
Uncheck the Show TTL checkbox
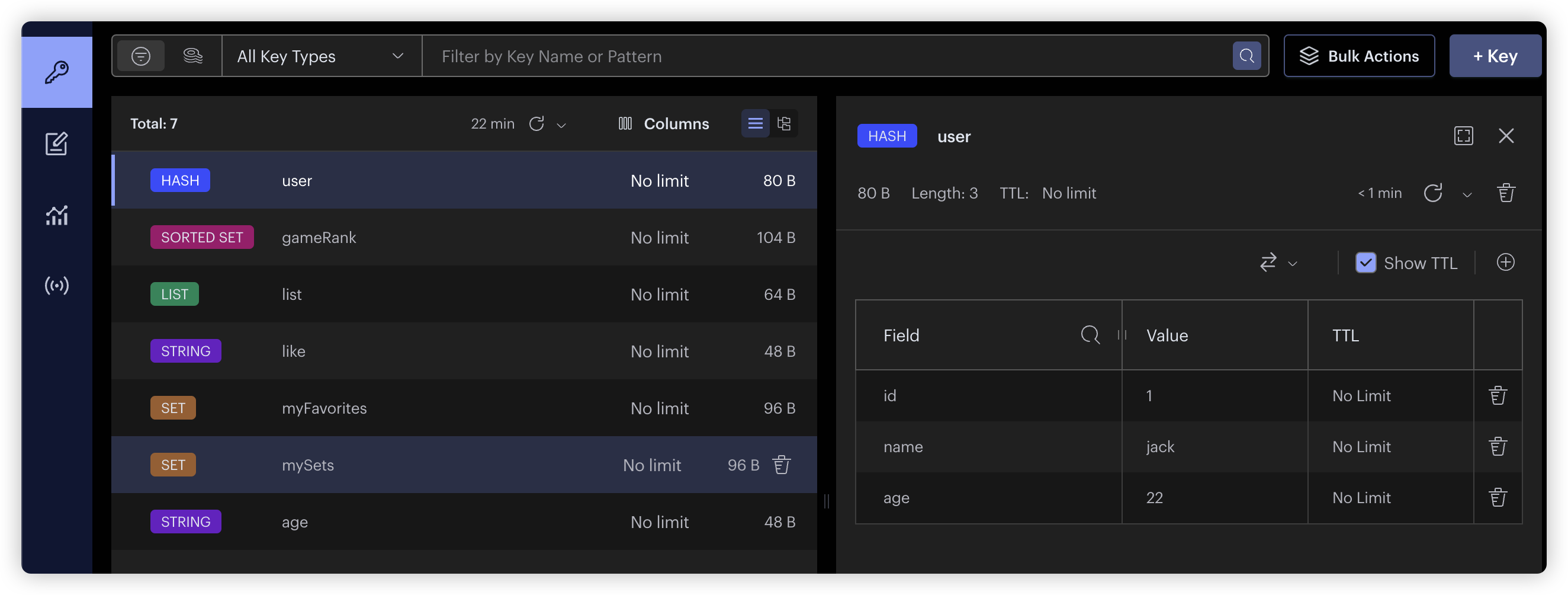coord(1365,263)
